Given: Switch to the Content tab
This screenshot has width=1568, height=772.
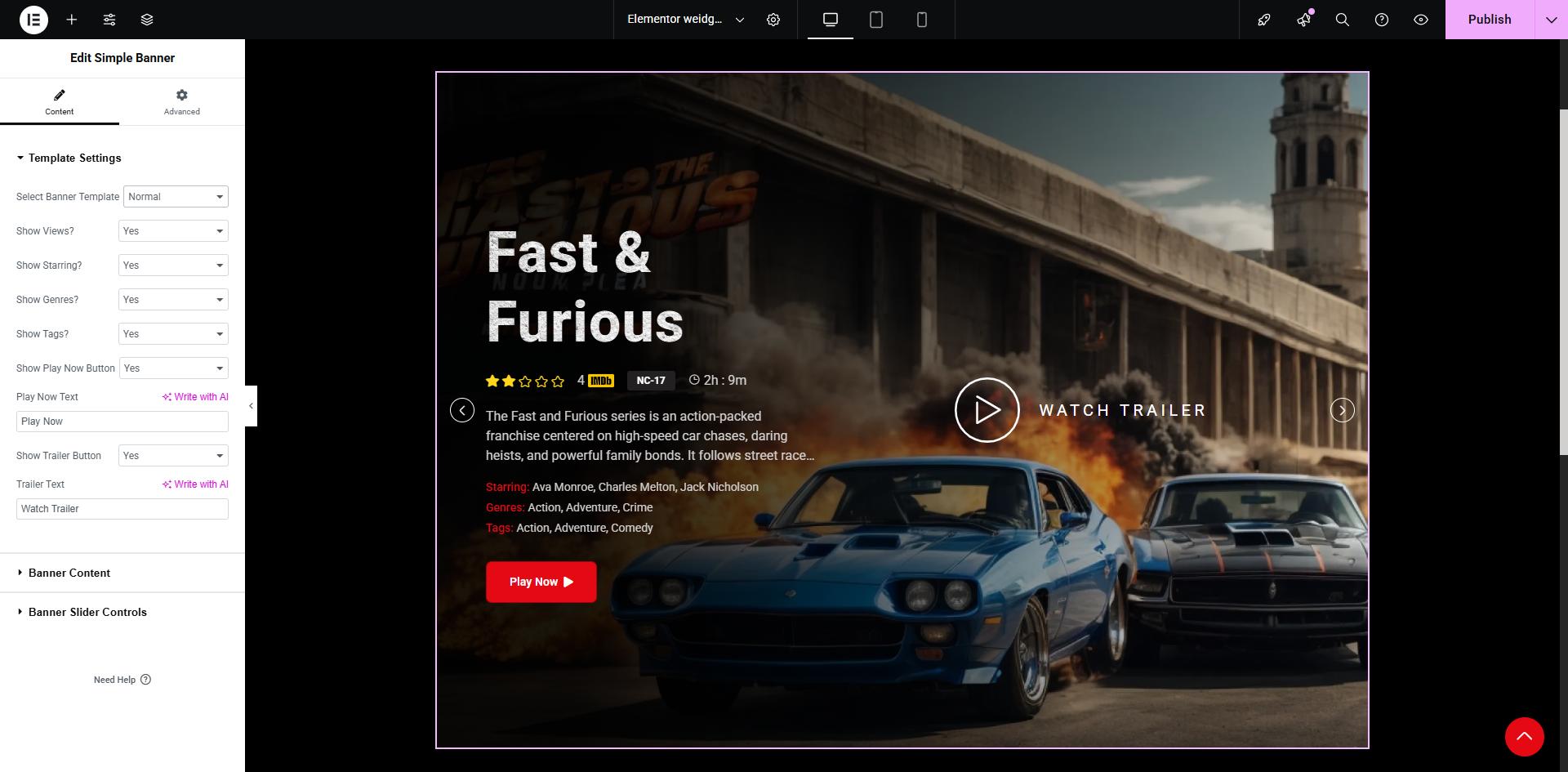Looking at the screenshot, I should pyautogui.click(x=60, y=102).
